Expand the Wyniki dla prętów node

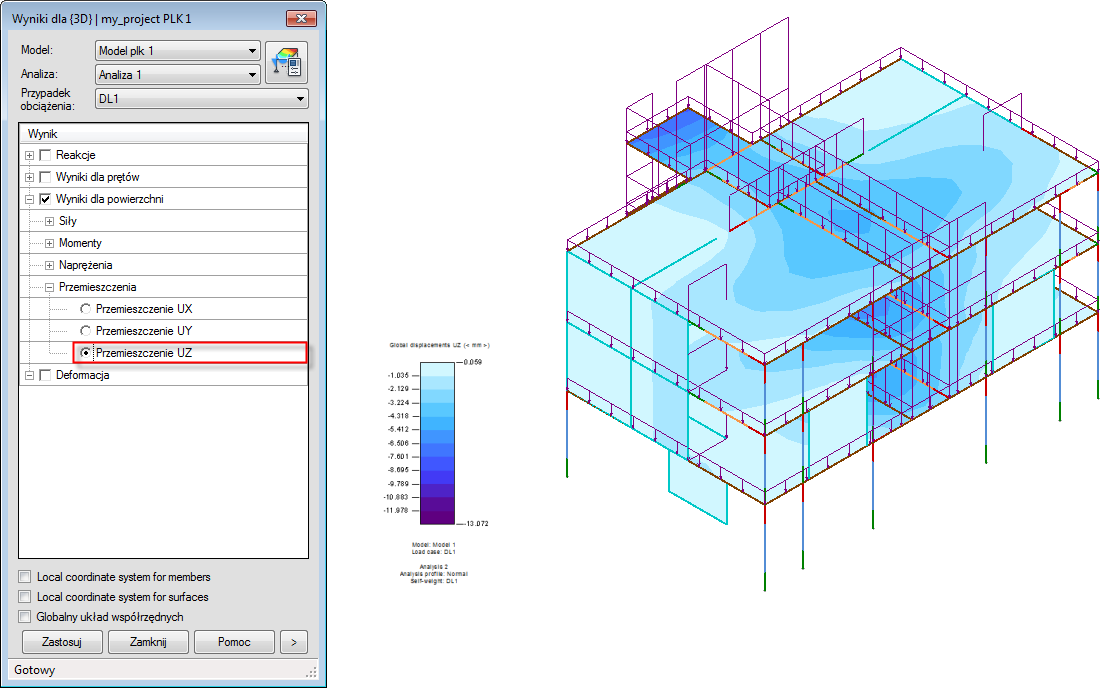[x=29, y=177]
